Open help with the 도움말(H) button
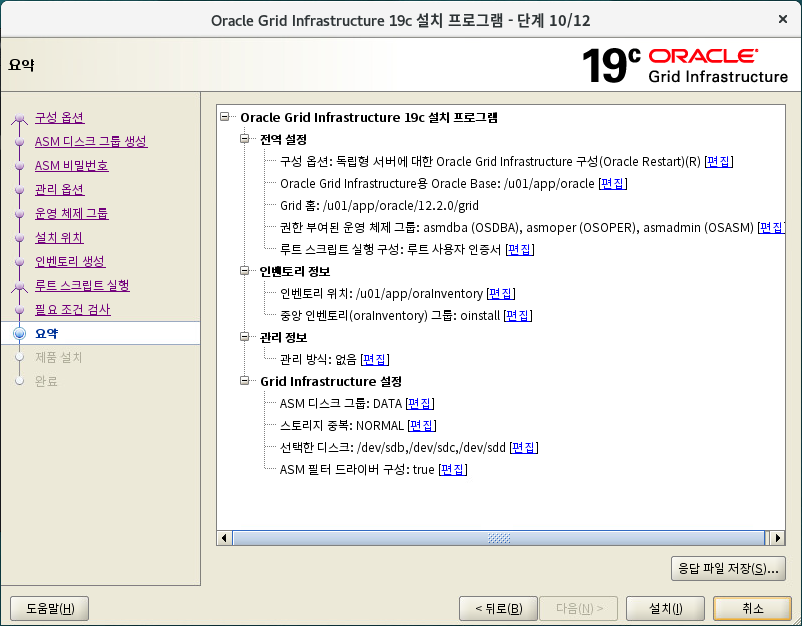Viewport: 802px width, 626px height. (x=50, y=609)
